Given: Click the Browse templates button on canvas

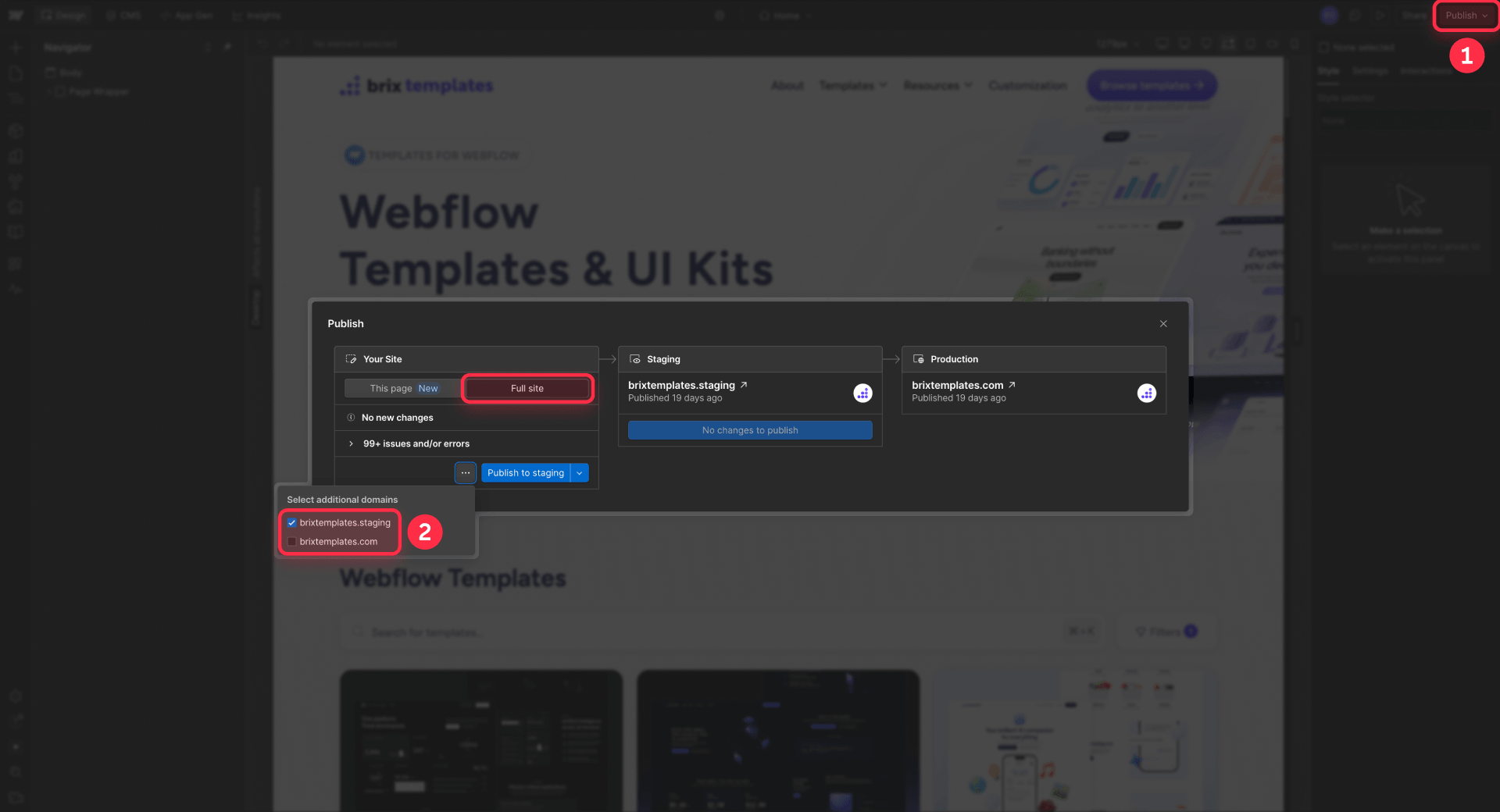Looking at the screenshot, I should [1152, 85].
